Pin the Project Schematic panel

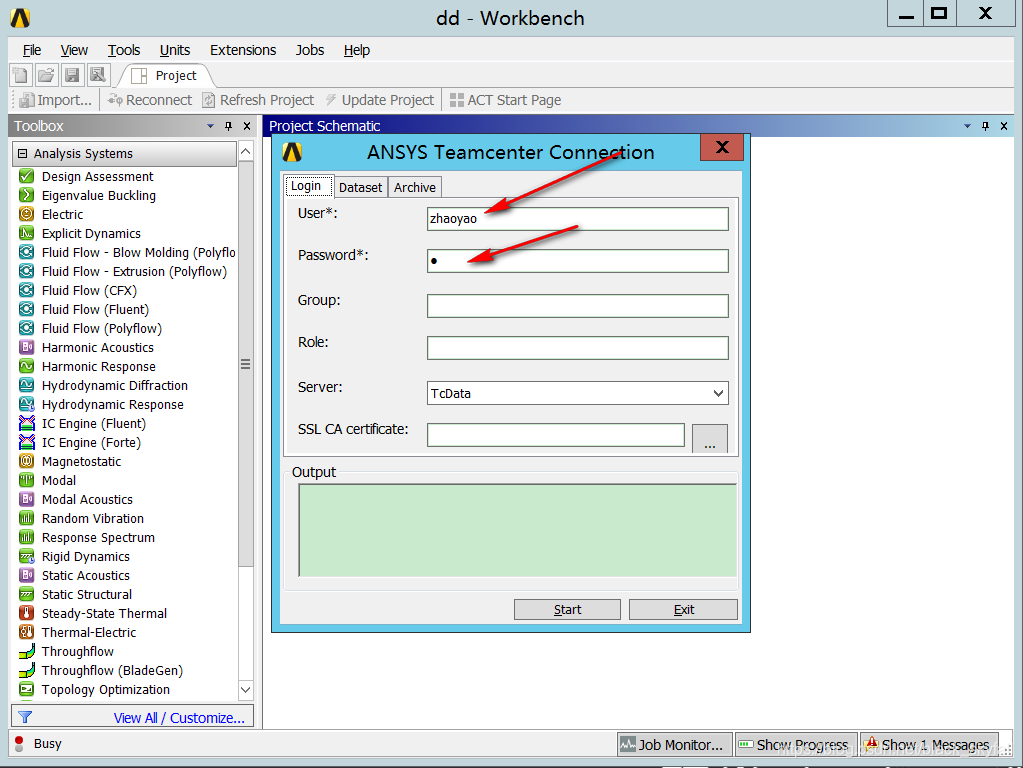[x=985, y=126]
